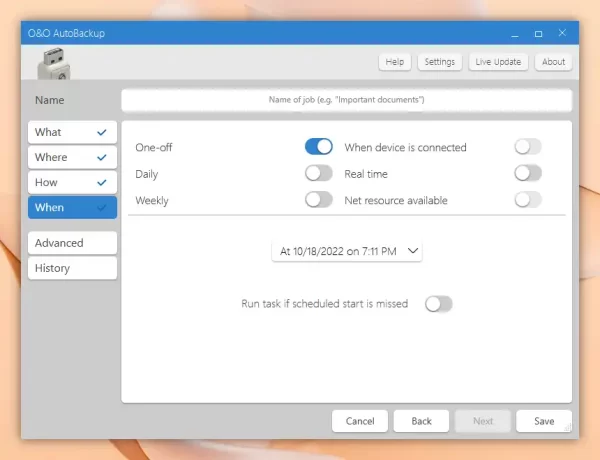Go Back to the previous step
The width and height of the screenshot is (600, 460).
click(x=421, y=421)
